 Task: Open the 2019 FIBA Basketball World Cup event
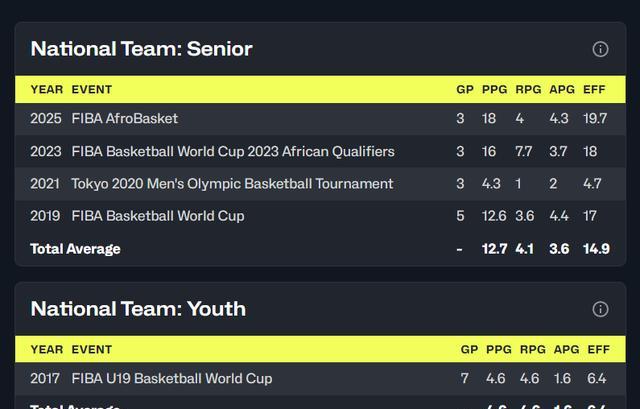pos(158,216)
